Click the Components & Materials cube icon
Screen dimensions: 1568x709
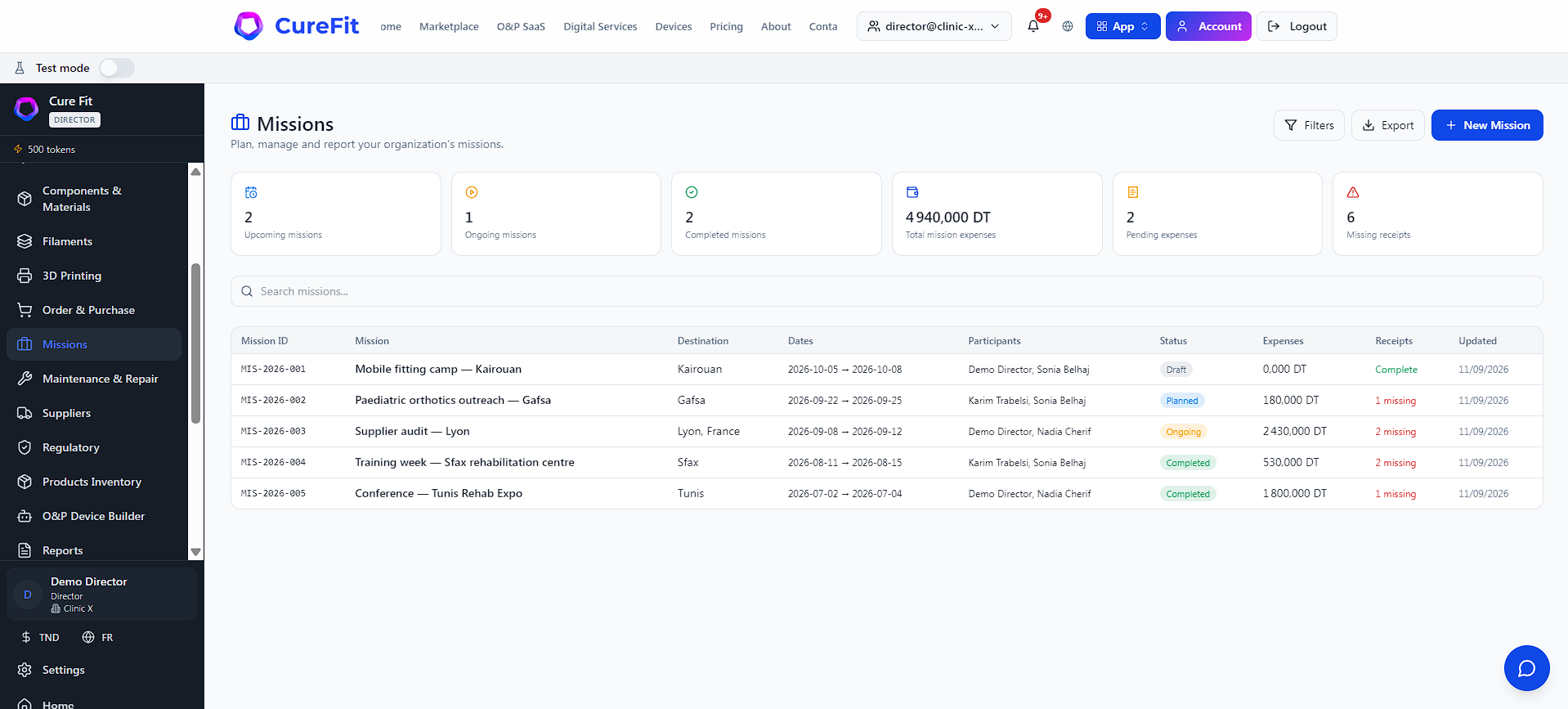click(25, 199)
